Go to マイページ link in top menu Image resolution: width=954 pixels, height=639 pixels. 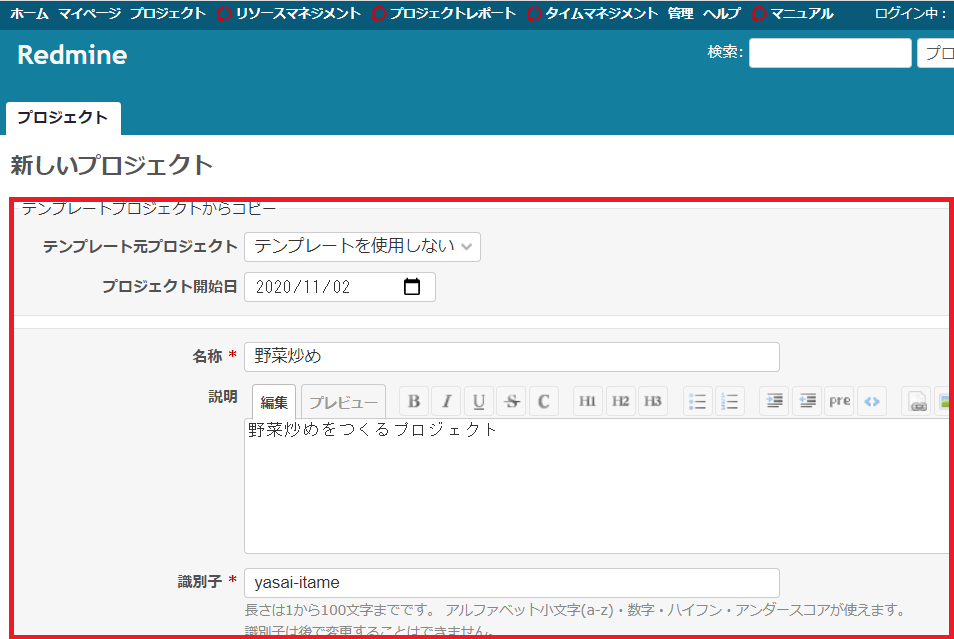click(89, 13)
